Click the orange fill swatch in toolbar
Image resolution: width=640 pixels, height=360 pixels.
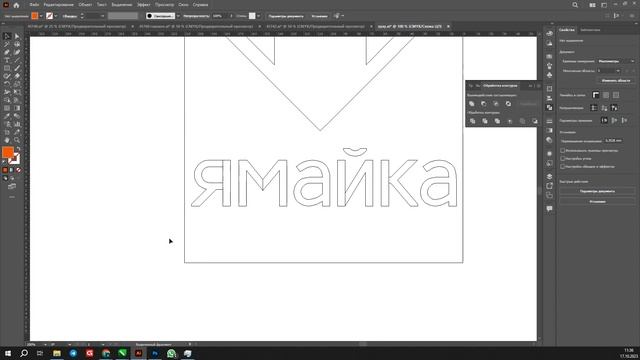pyautogui.click(x=8, y=153)
